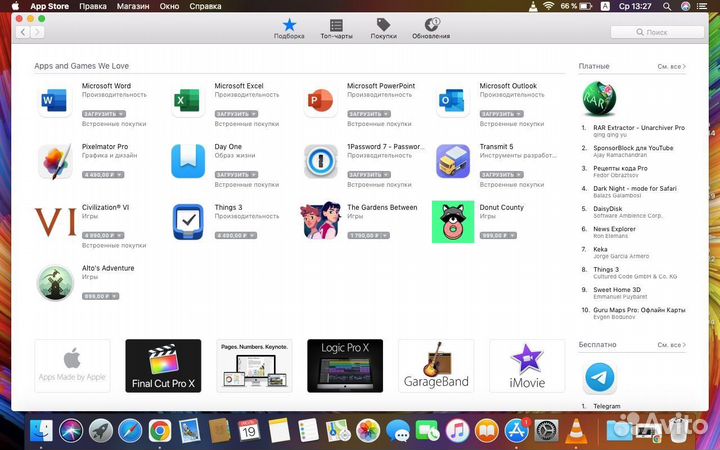Open the Alto's Adventure icon
720x450 pixels.
click(55, 283)
